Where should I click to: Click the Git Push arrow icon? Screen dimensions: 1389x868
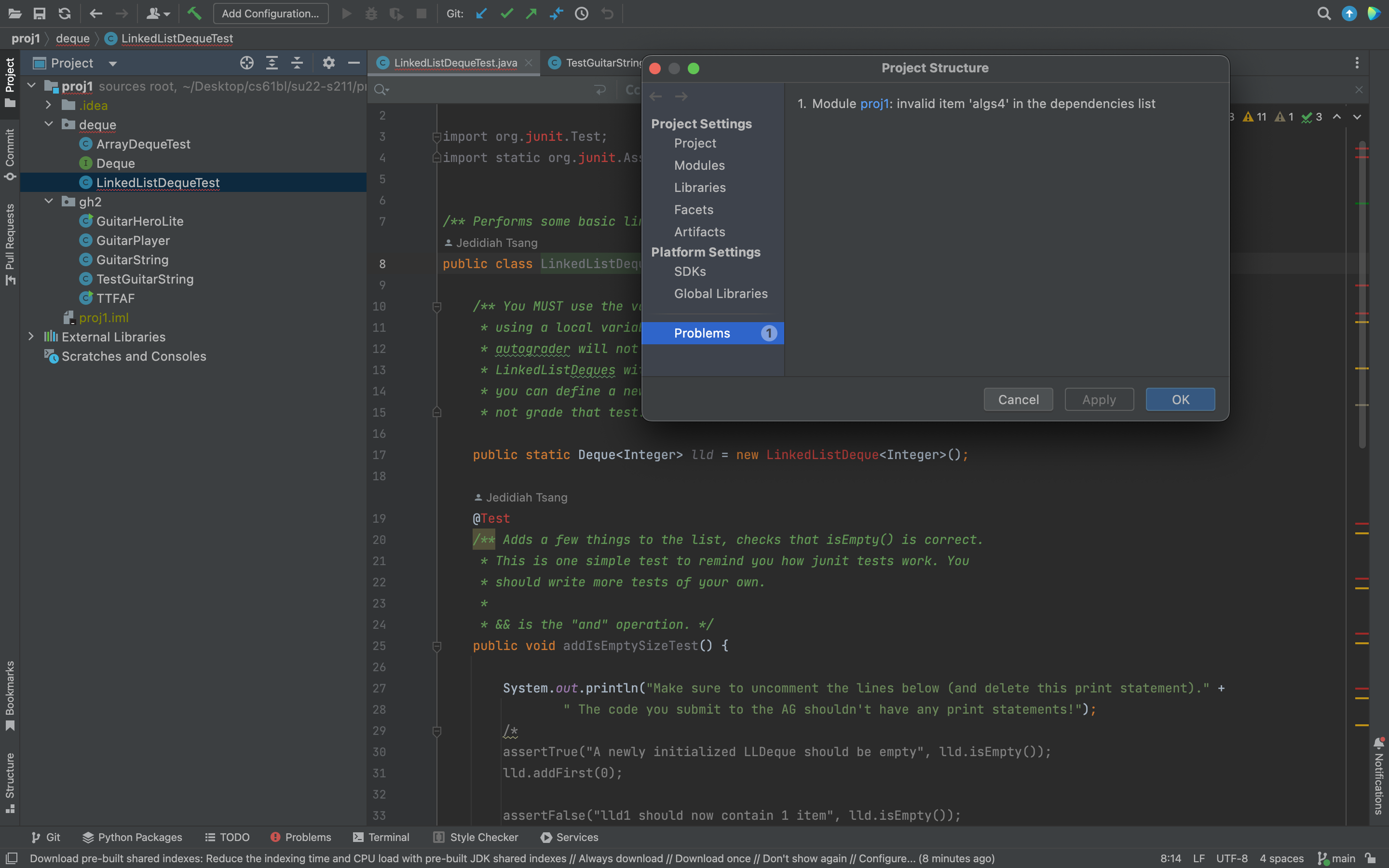pos(531,13)
